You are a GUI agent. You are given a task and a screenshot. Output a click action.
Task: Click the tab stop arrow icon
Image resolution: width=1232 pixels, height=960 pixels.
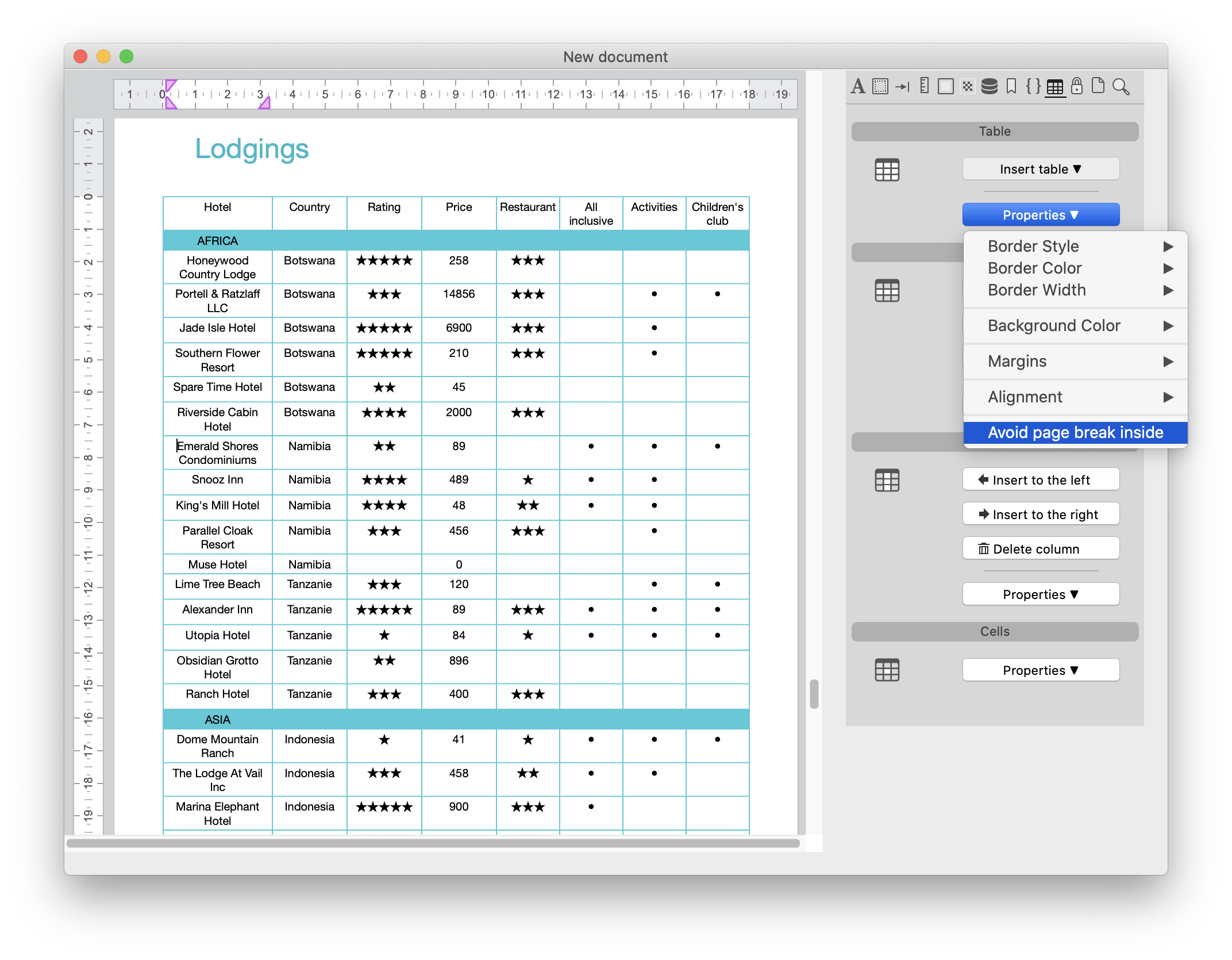tap(902, 87)
